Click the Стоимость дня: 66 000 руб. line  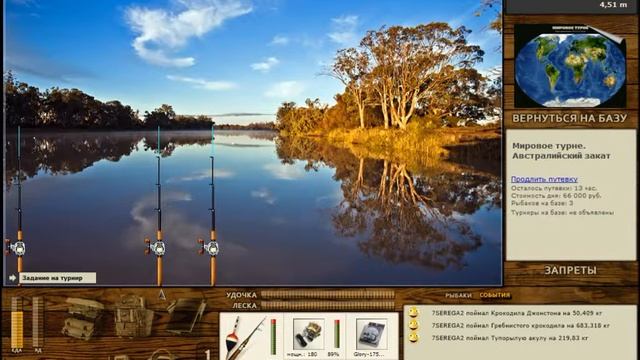pyautogui.click(x=556, y=196)
